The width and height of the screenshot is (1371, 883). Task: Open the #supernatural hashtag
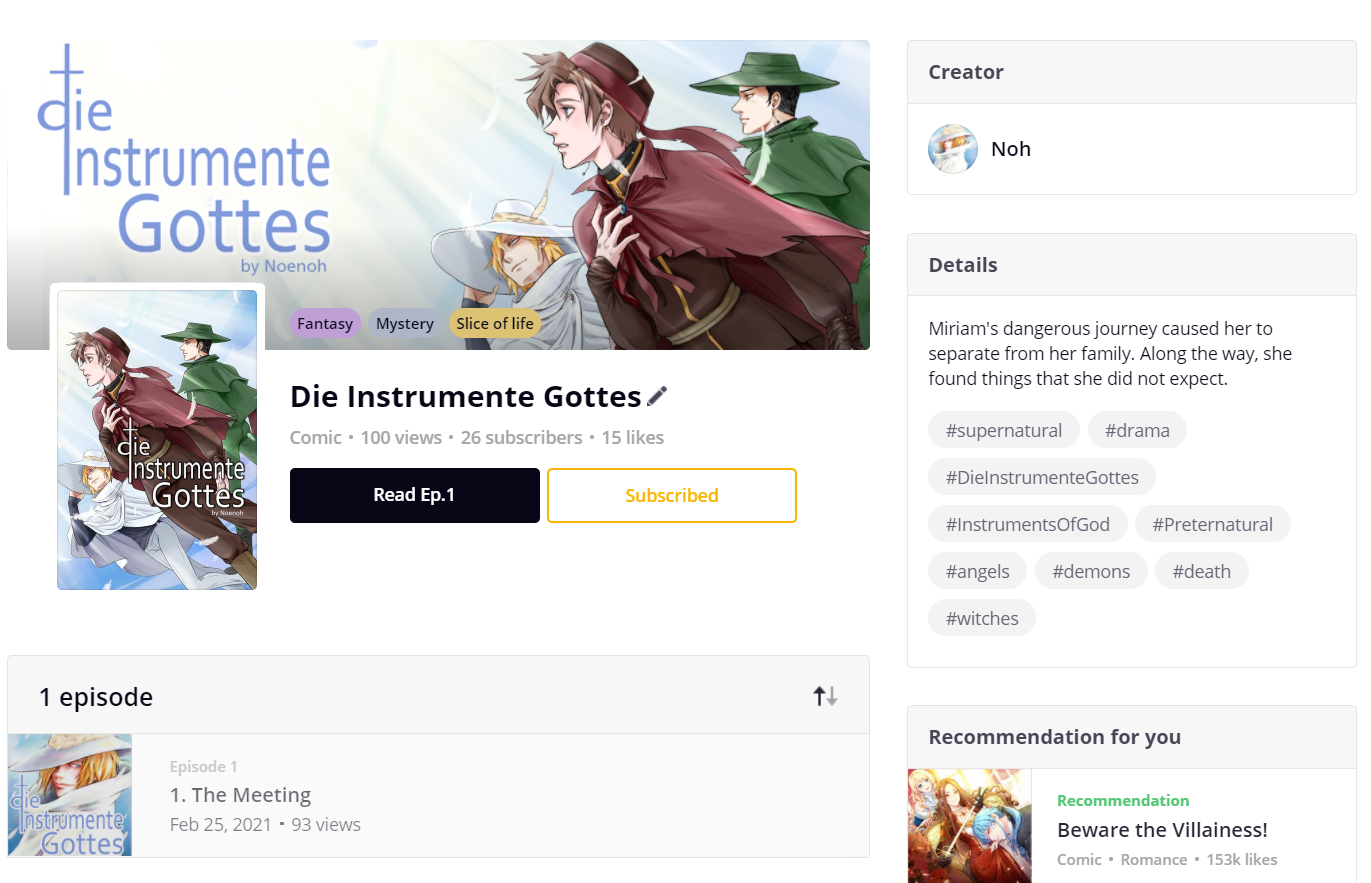coord(1003,430)
